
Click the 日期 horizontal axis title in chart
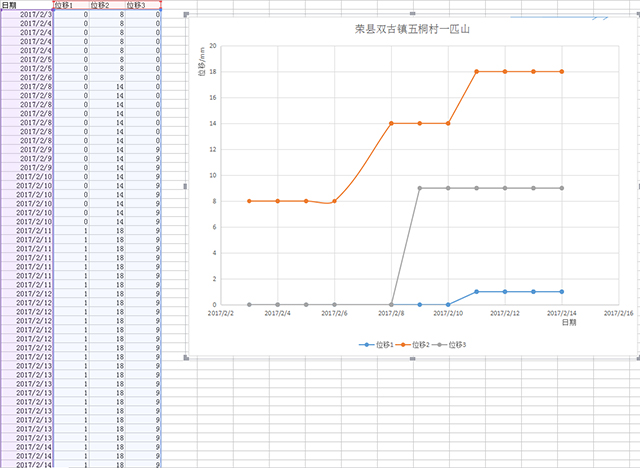click(568, 323)
